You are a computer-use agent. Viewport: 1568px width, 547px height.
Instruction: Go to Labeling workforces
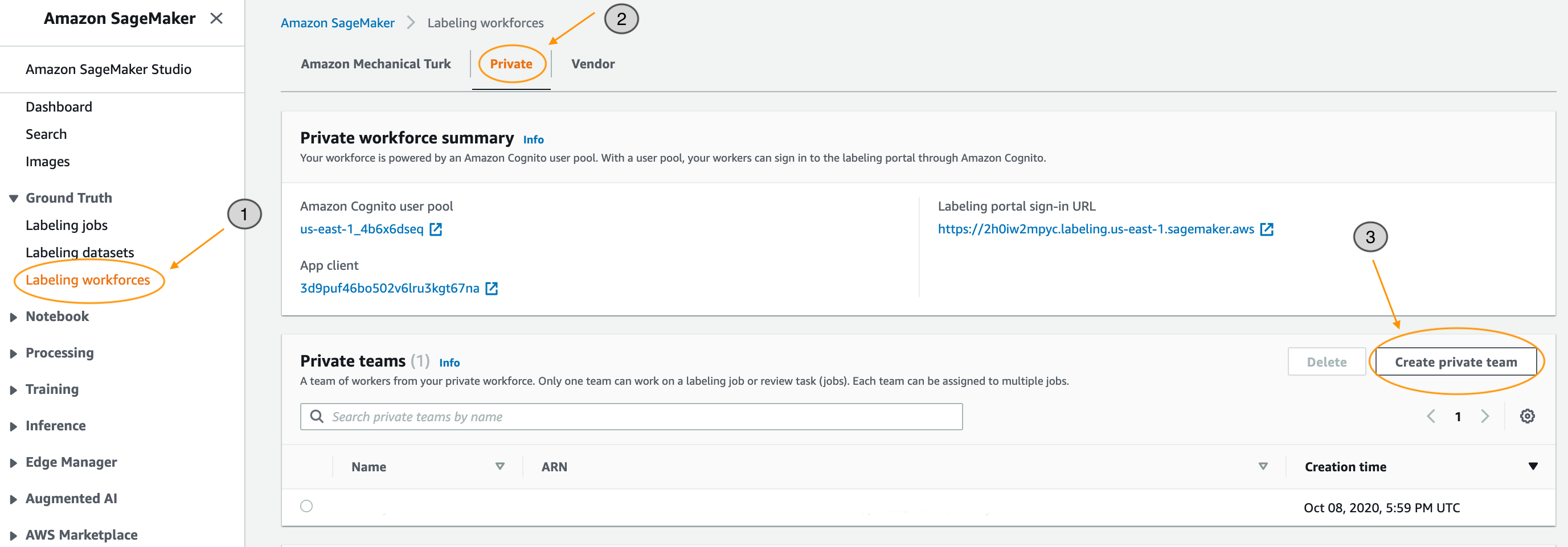[88, 281]
